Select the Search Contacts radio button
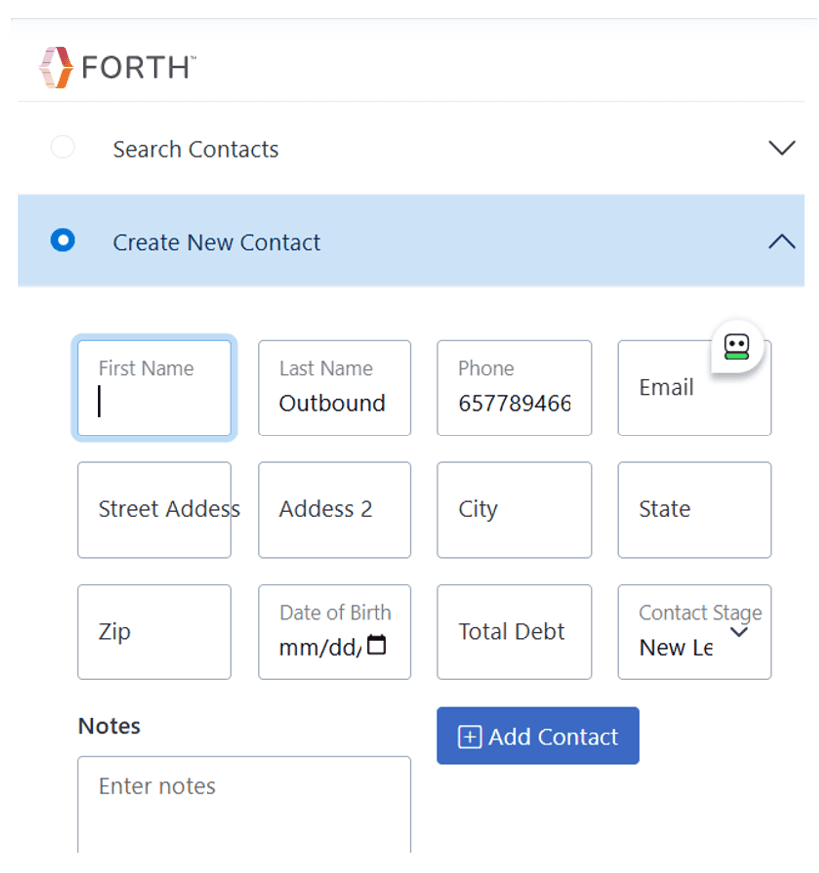This screenshot has width=819, height=873. [63, 148]
